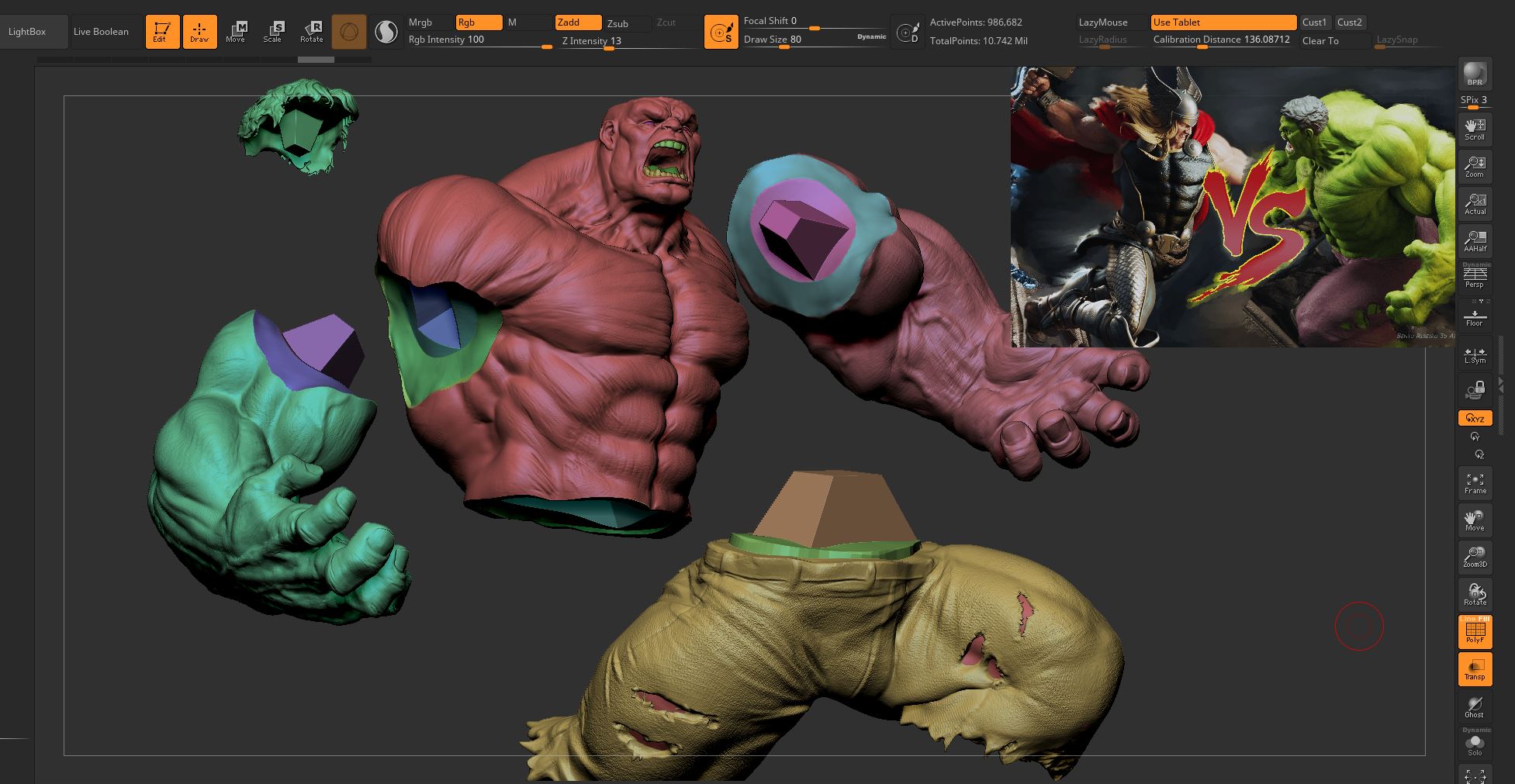Toggle Solo mode
Viewport: 1515px width, 784px height.
tap(1475, 743)
